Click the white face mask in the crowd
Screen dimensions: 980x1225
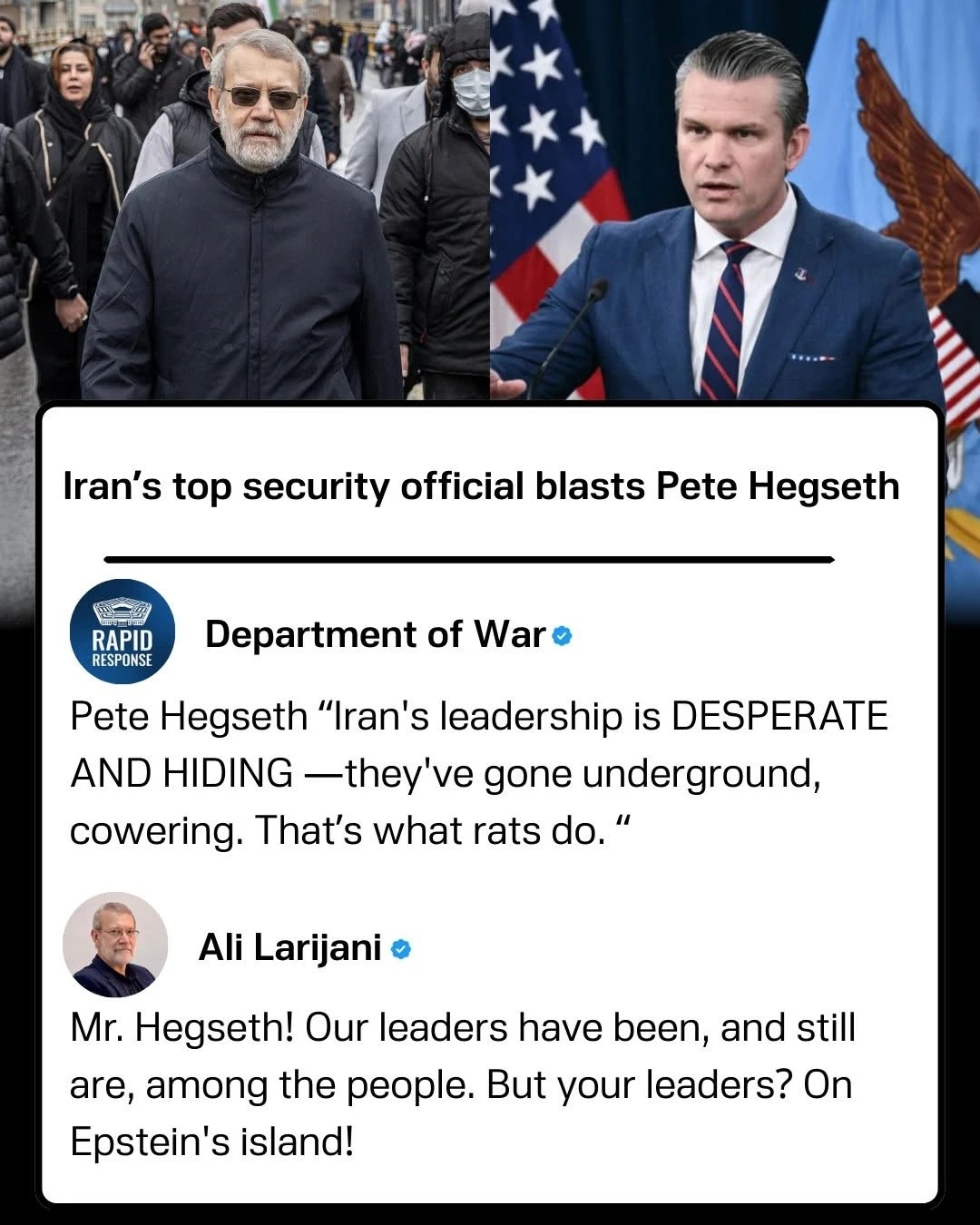(x=472, y=91)
